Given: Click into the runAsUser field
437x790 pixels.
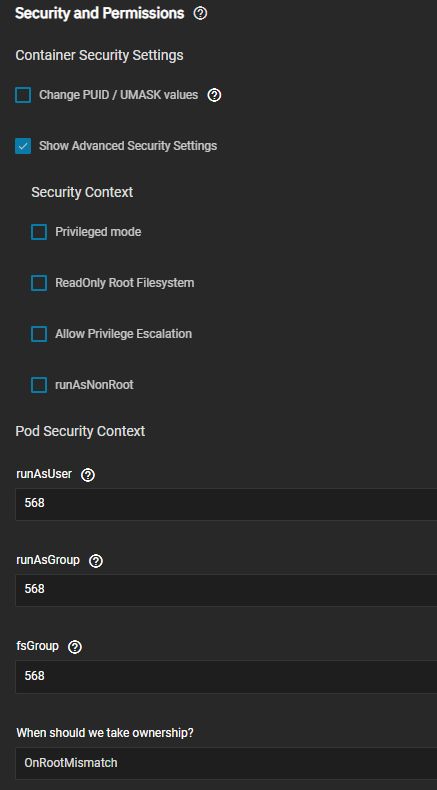Looking at the screenshot, I should tap(226, 504).
